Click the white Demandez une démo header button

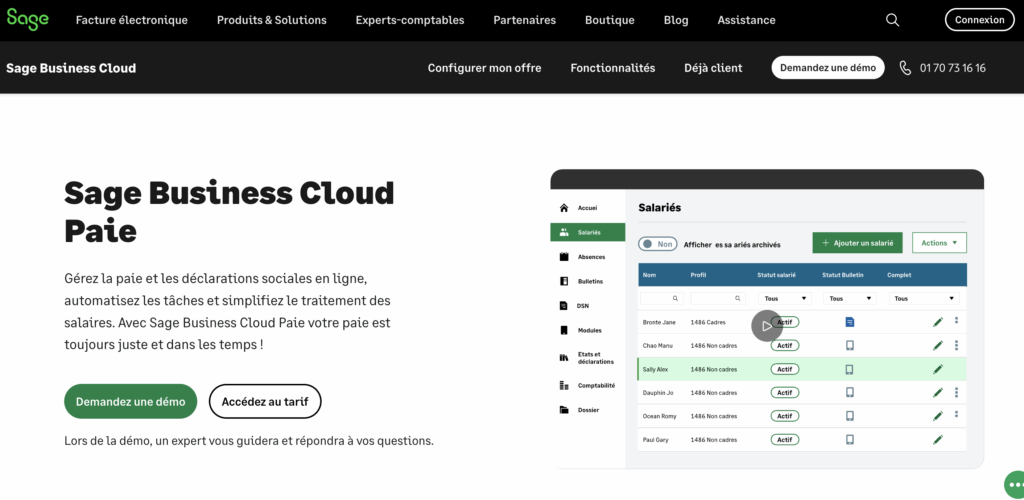(x=828, y=68)
